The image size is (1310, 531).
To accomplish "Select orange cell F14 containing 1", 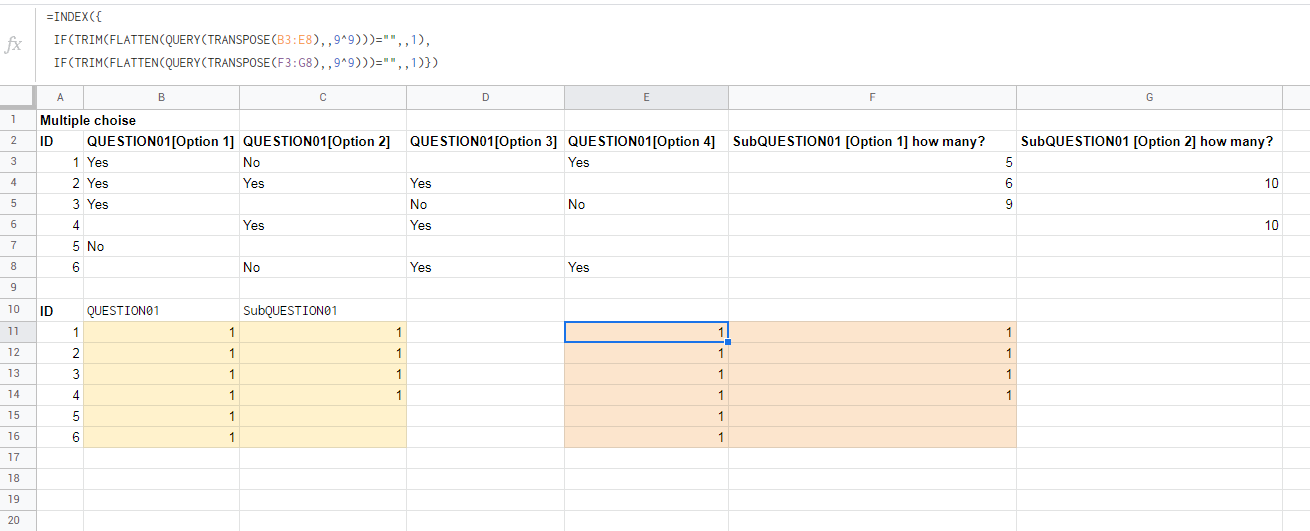I will click(872, 394).
